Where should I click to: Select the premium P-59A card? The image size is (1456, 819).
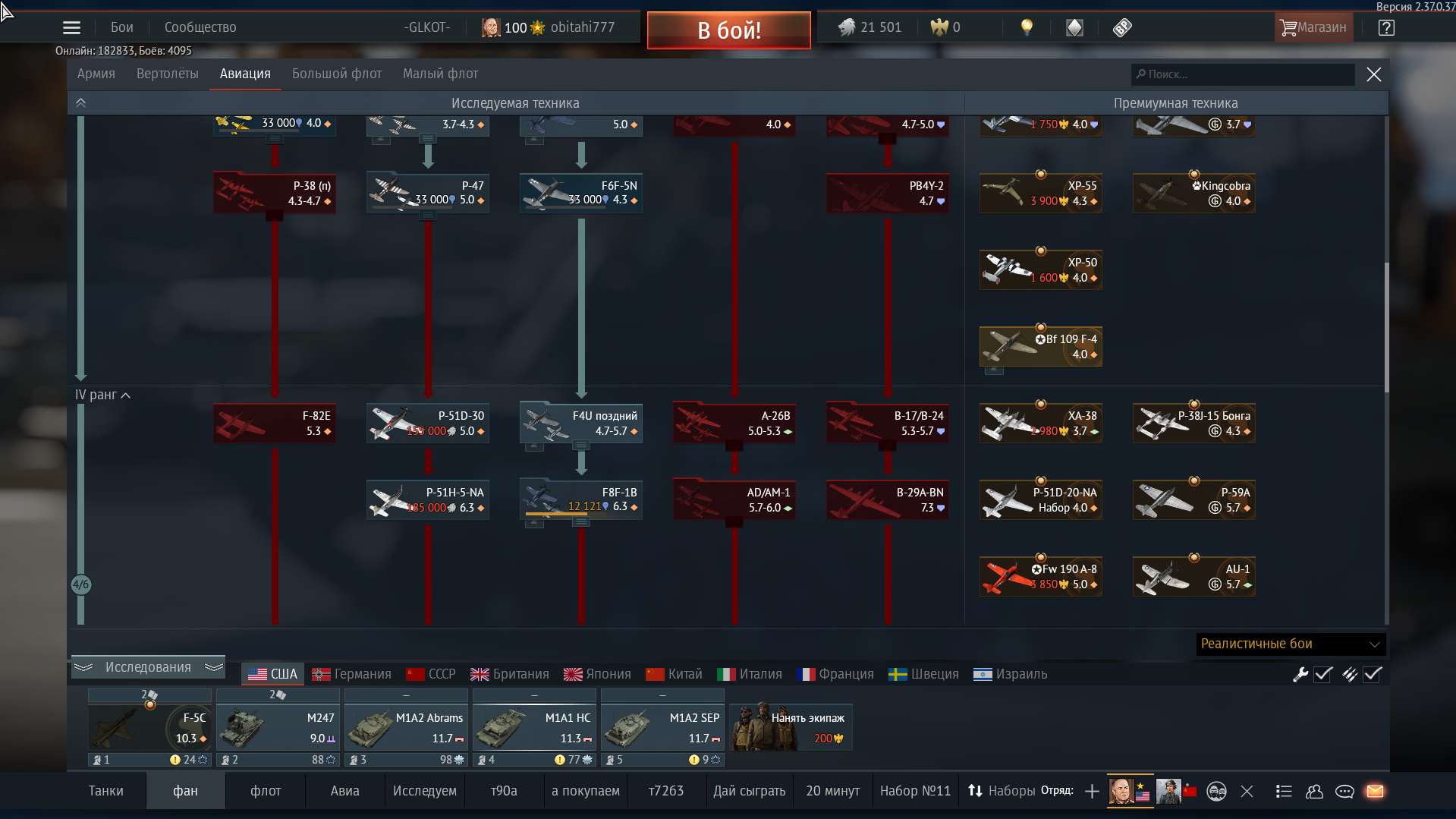[x=1194, y=499]
